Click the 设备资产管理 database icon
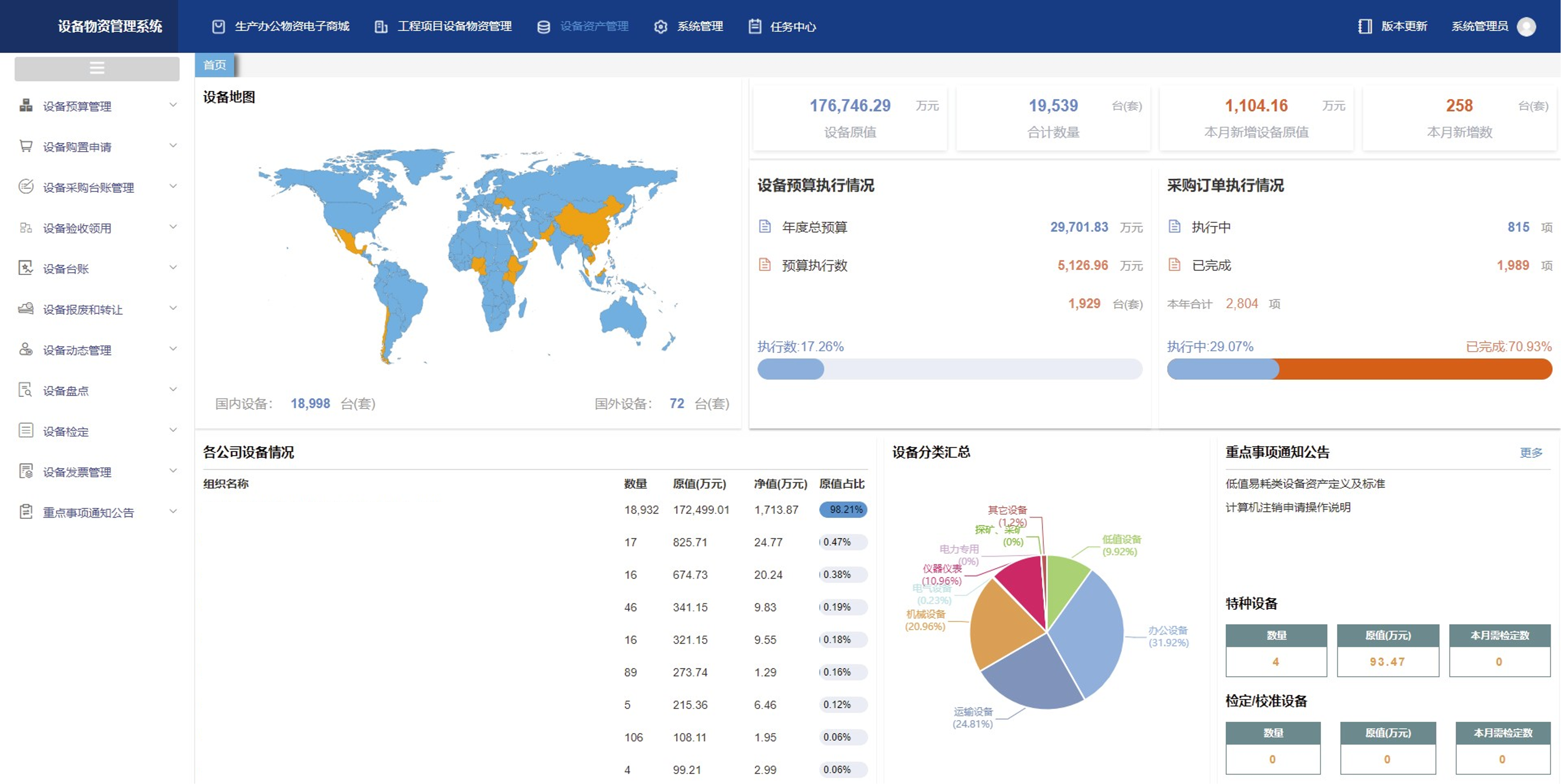This screenshot has height=784, width=1561. [x=544, y=27]
